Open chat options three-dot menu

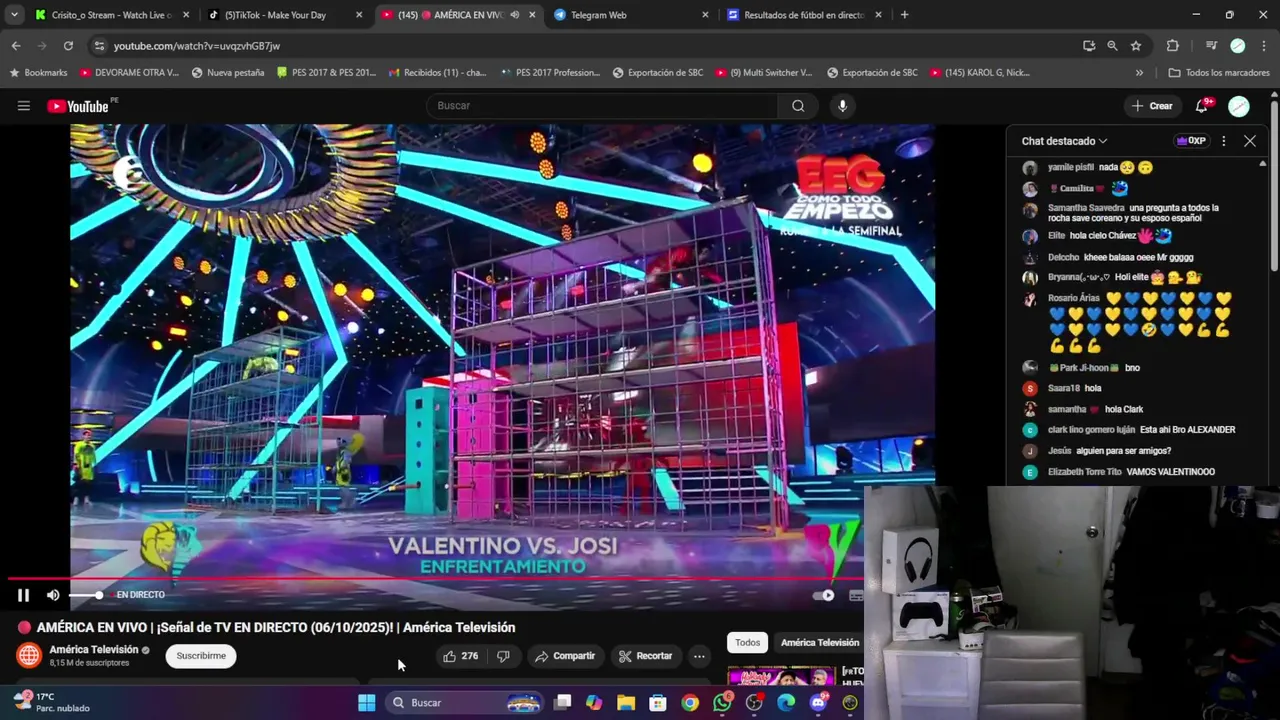(1223, 141)
